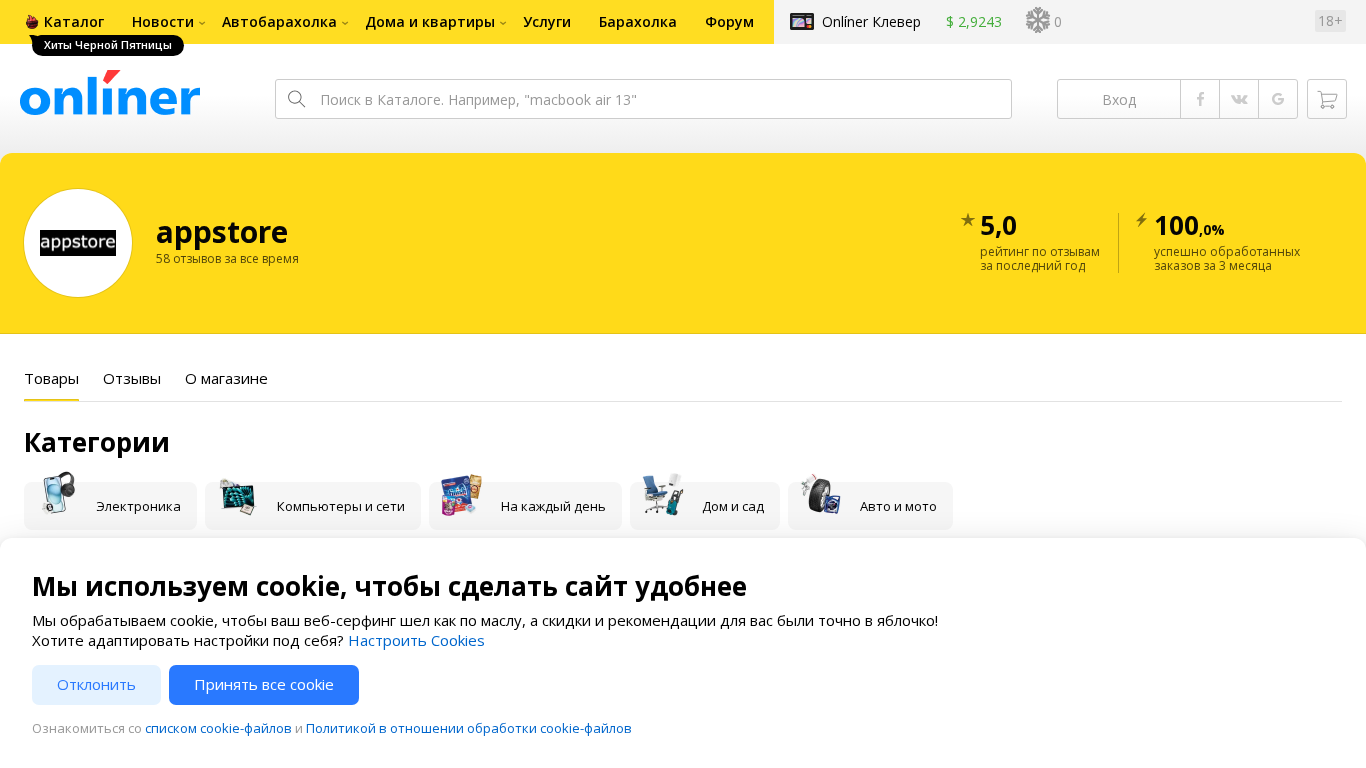Click Принять все cookie button
The image size is (1366, 768).
click(x=264, y=685)
